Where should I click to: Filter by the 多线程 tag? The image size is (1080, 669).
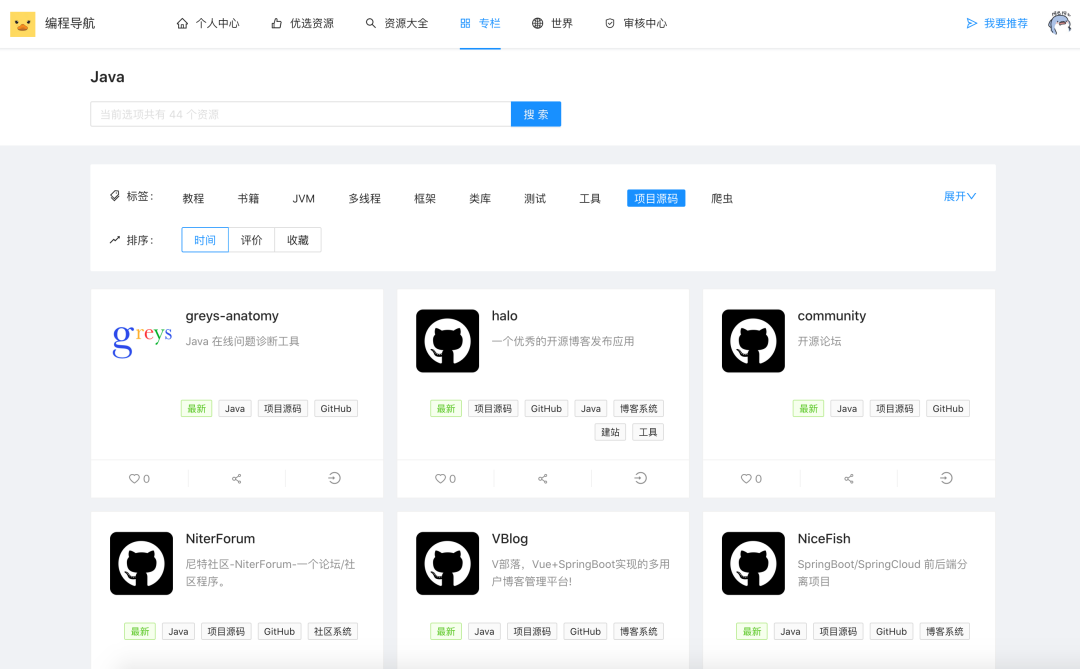[364, 199]
